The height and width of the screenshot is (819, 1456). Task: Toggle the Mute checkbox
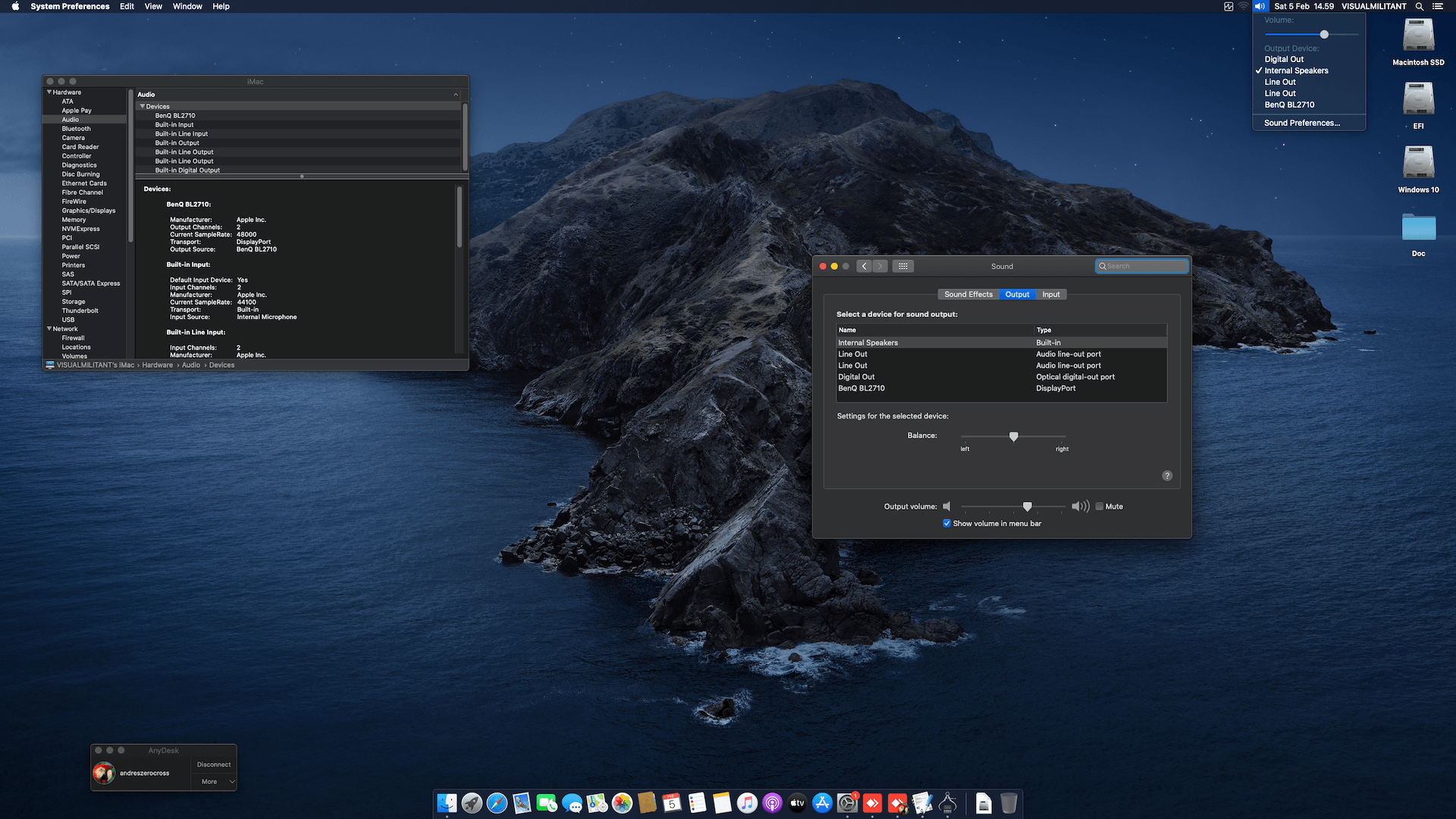pyautogui.click(x=1100, y=507)
